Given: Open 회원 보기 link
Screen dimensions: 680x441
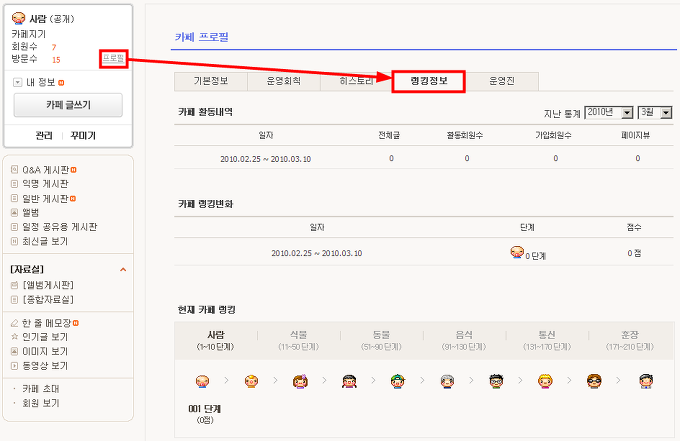Looking at the screenshot, I should [41, 403].
